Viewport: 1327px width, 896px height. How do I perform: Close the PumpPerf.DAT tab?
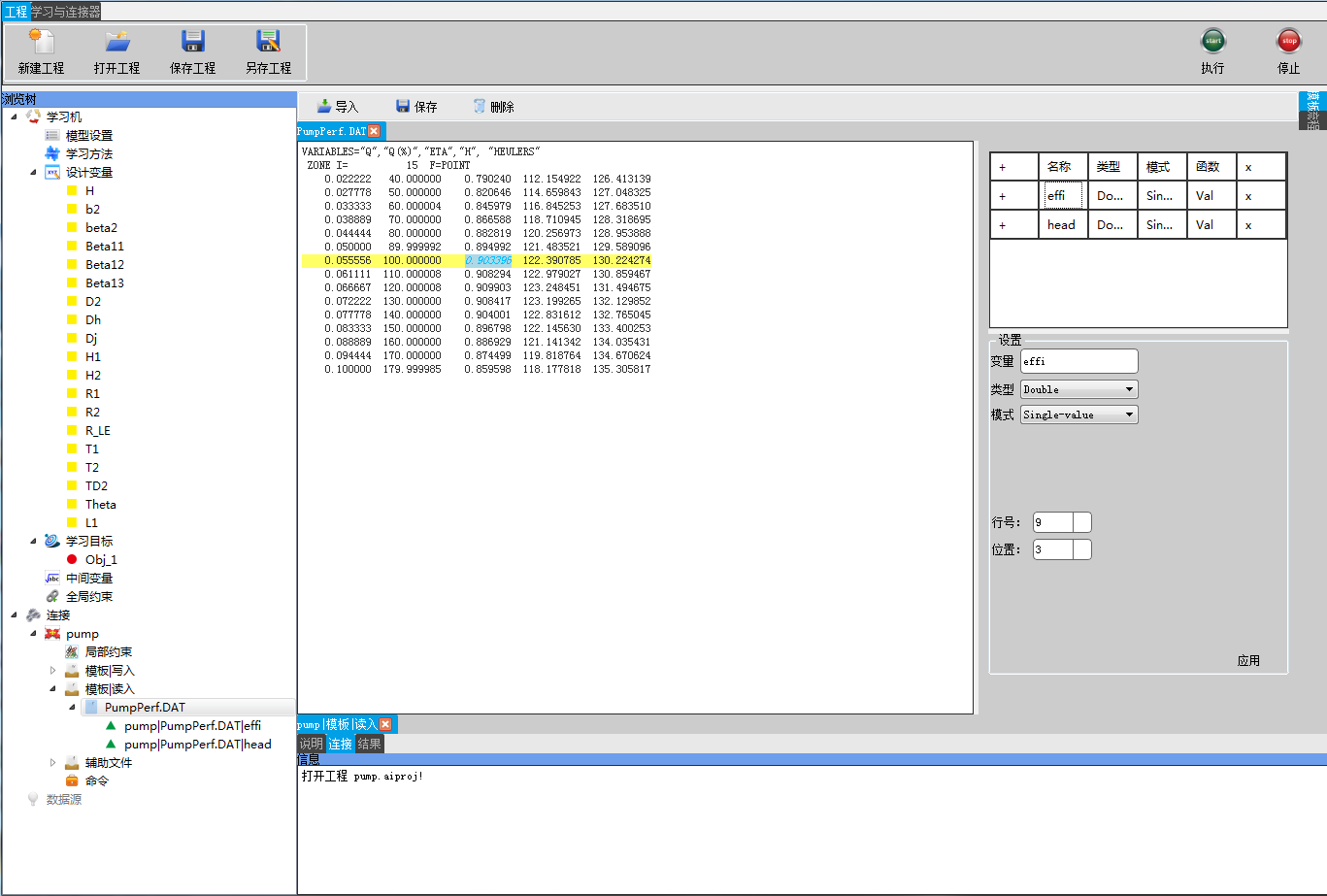[374, 130]
